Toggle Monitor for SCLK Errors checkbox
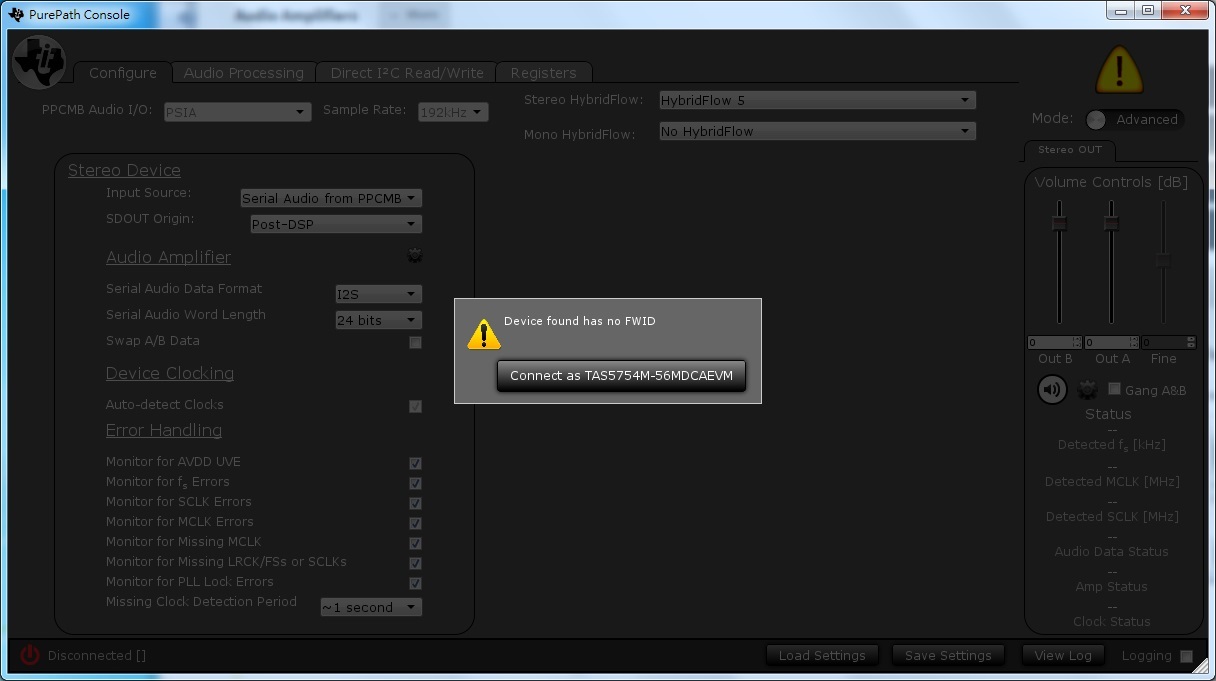Viewport: 1216px width, 681px height. click(x=415, y=503)
